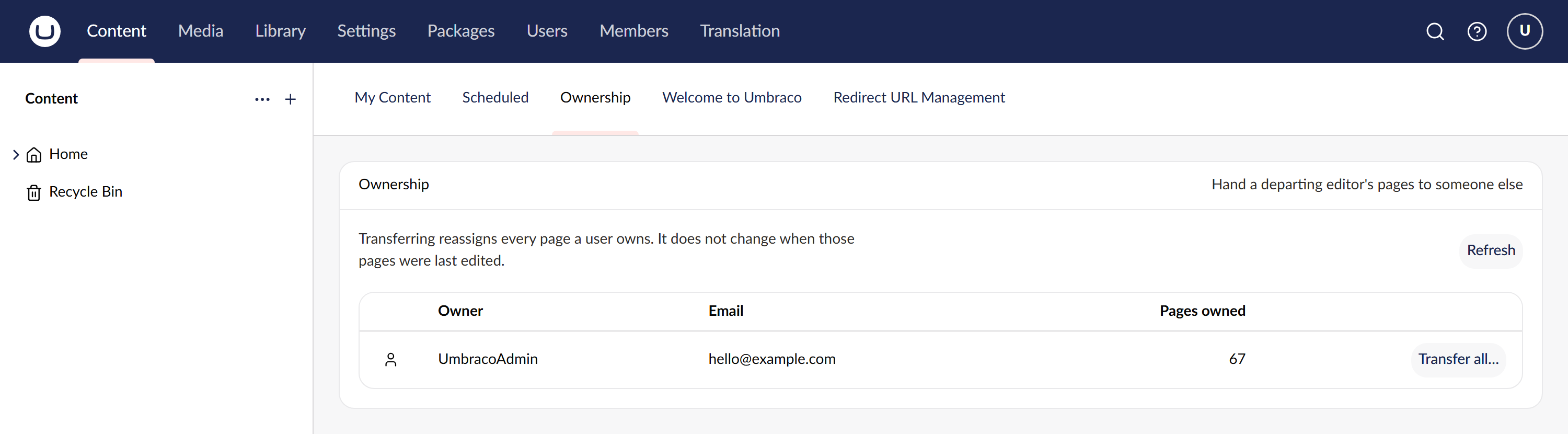
Task: Click the Pages owned column header
Action: pyautogui.click(x=1202, y=311)
